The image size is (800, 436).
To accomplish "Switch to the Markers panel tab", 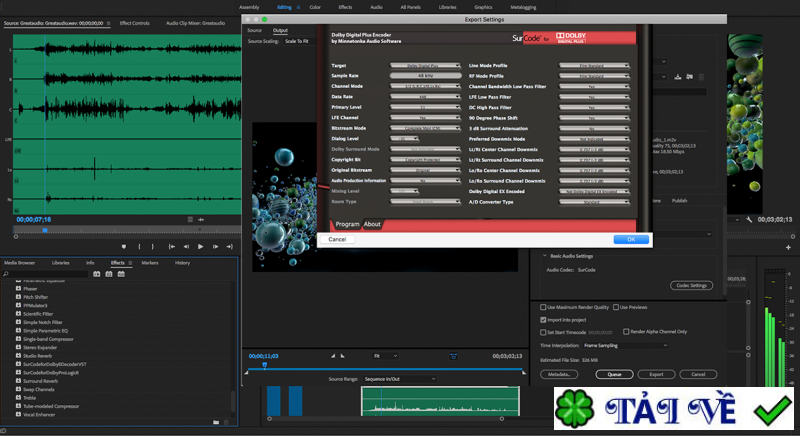I will [x=149, y=263].
